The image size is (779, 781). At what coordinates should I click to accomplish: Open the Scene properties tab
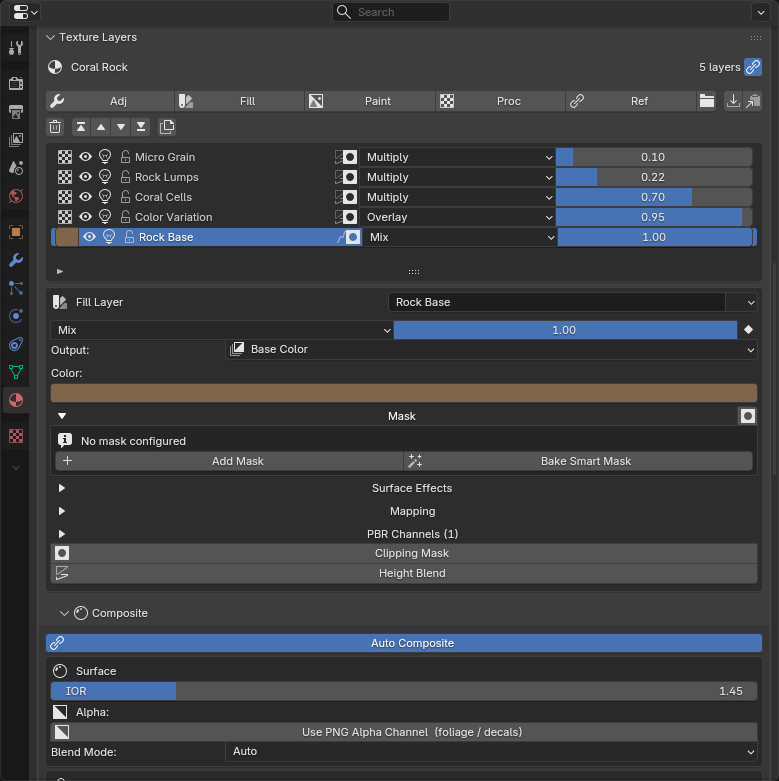coord(15,168)
